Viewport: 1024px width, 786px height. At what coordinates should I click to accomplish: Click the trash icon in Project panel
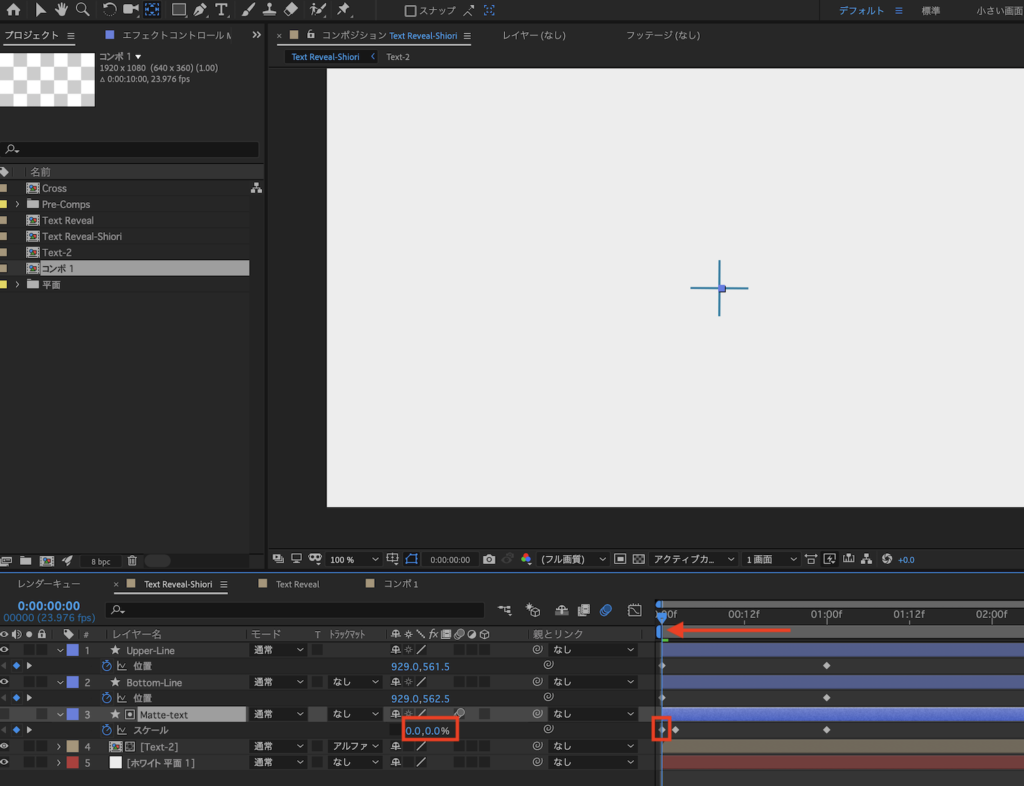pos(132,561)
